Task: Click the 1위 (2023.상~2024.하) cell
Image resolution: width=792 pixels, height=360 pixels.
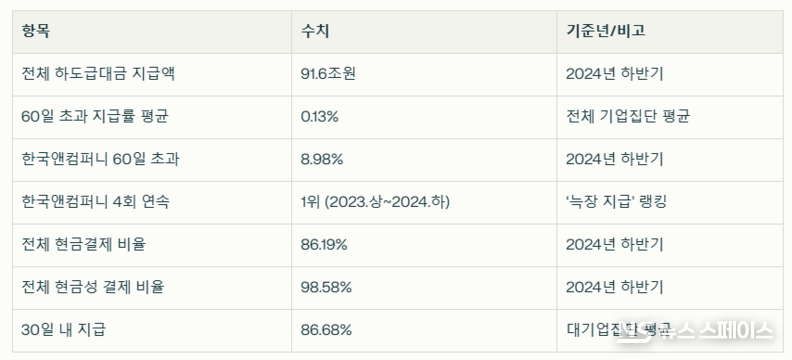Action: [x=375, y=202]
